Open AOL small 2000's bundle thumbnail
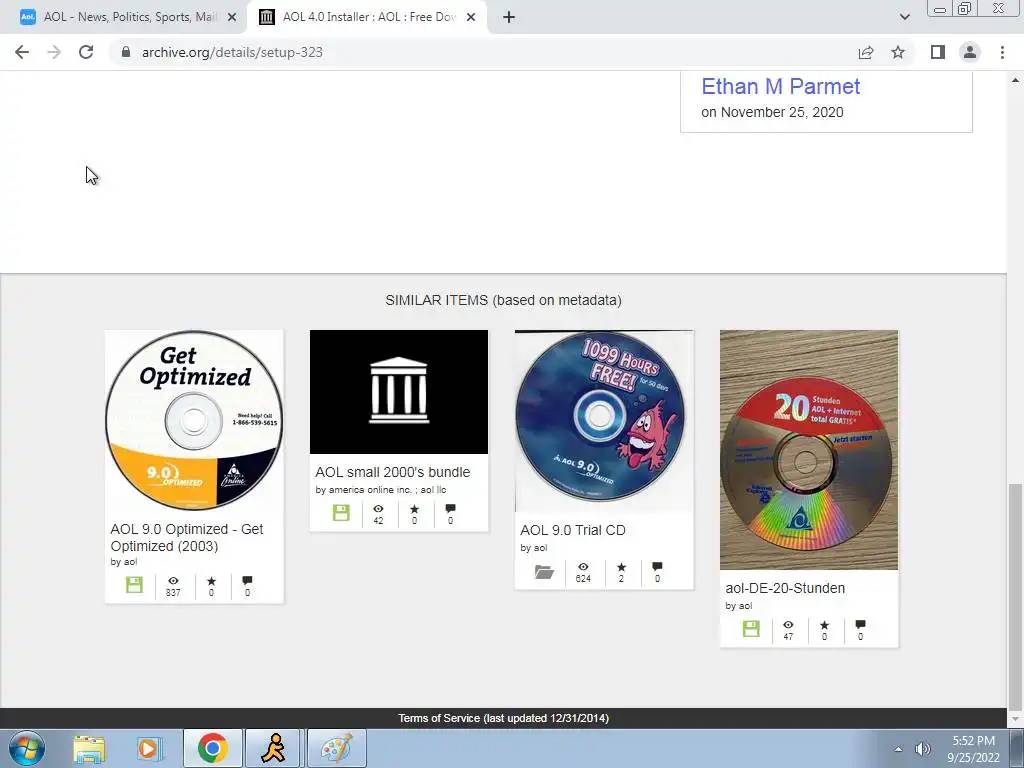Screen dimensions: 1024x768 398,392
